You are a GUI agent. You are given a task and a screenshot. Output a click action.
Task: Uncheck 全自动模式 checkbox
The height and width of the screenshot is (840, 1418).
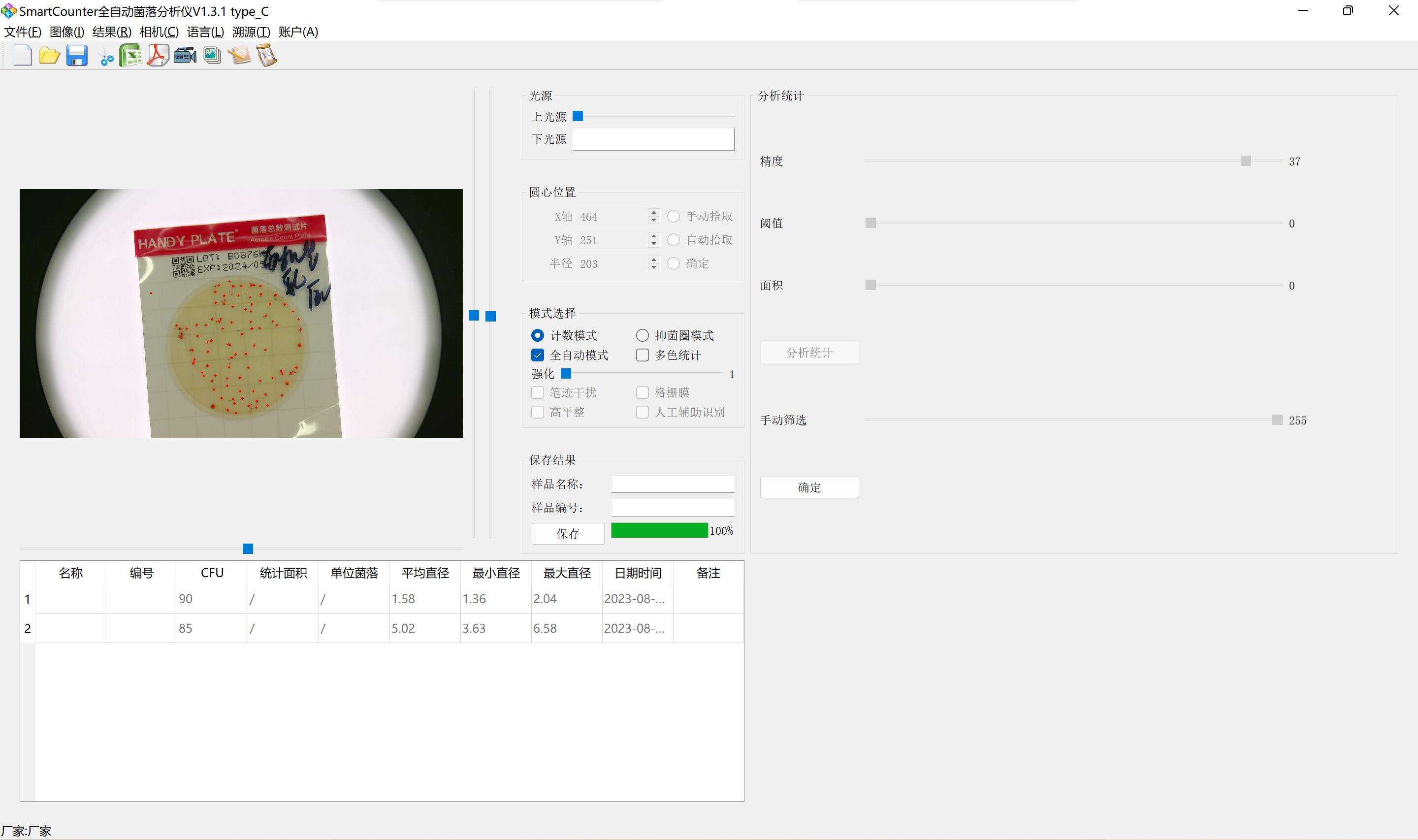coord(538,355)
